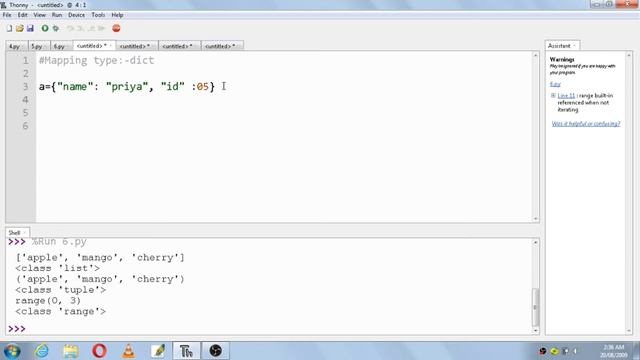This screenshot has height=360, width=640.
Task: Click the Shell scrollbar up arrow
Action: 536,242
